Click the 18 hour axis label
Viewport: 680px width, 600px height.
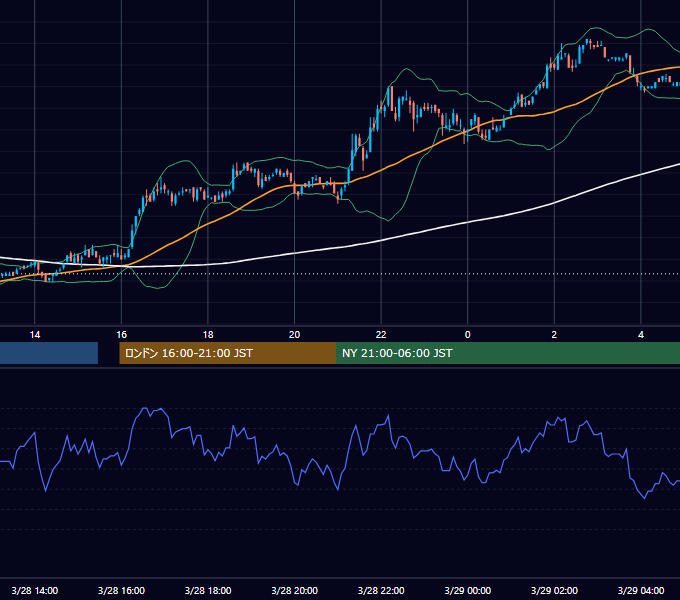[x=208, y=334]
